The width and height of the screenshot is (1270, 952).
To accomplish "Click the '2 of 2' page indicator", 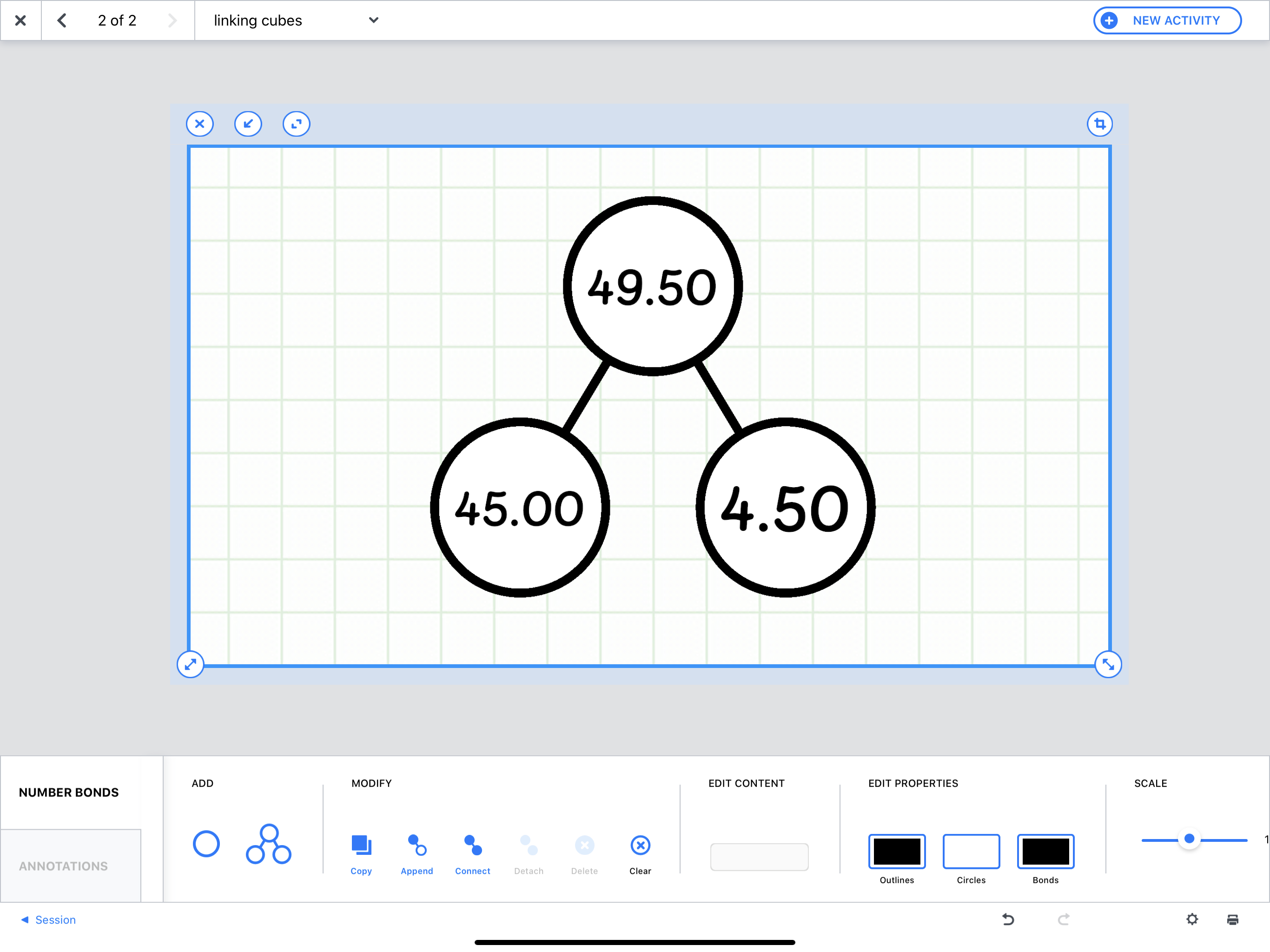I will [117, 20].
